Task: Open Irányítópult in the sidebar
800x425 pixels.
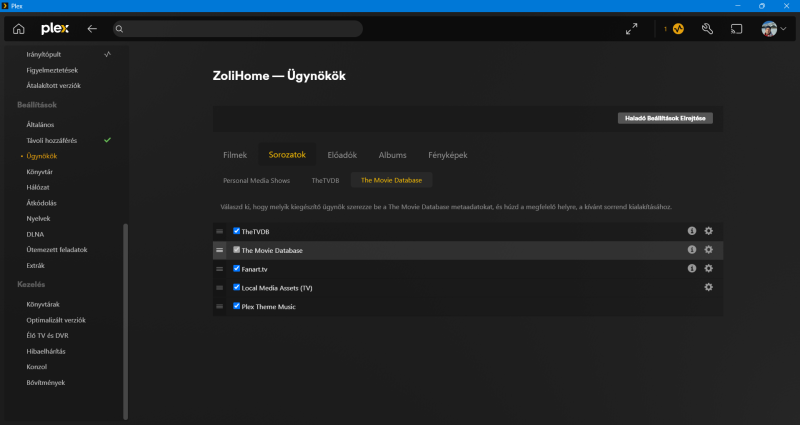Action: coord(44,55)
